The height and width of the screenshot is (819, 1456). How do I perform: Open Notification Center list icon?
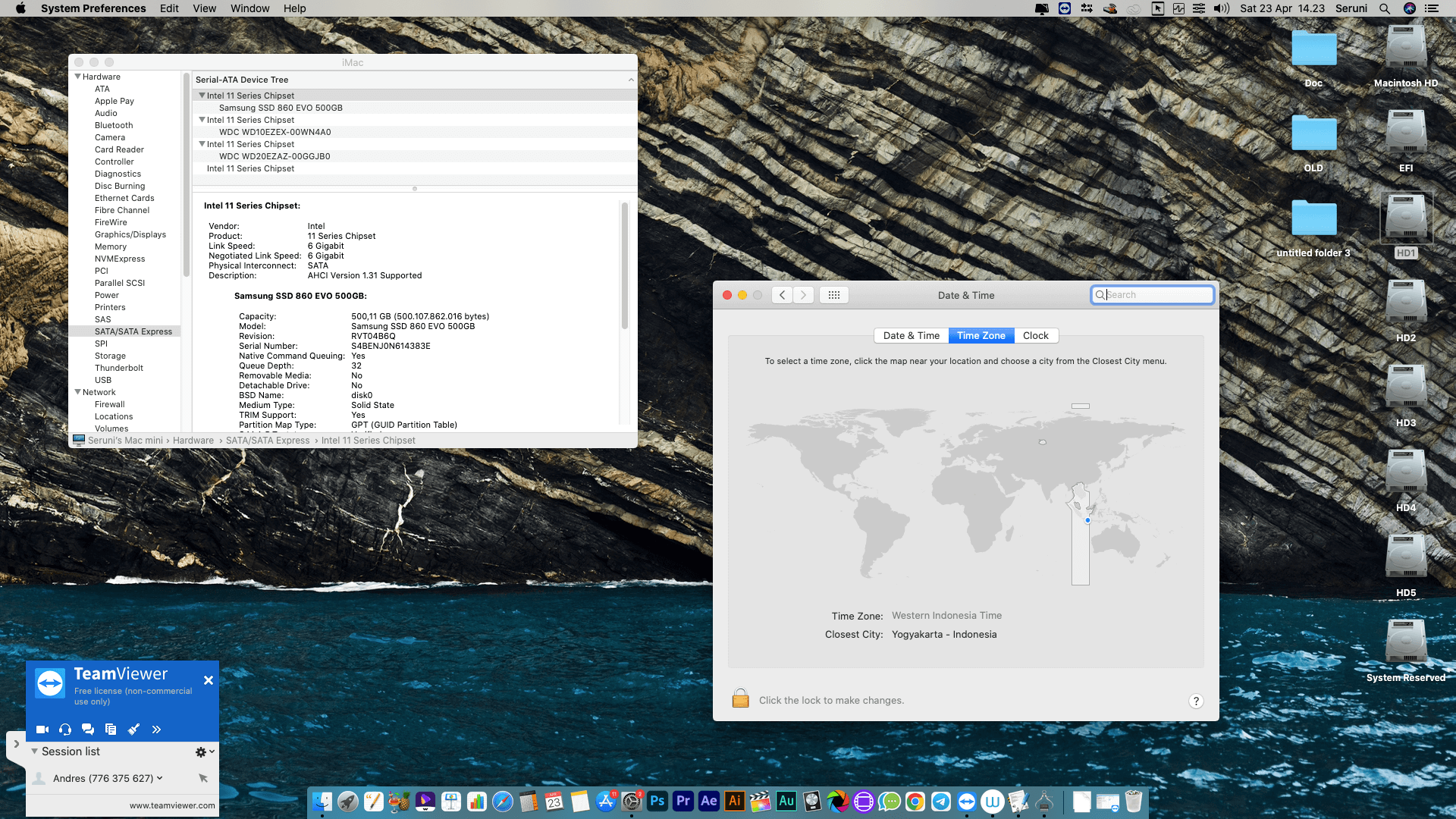[x=1432, y=8]
